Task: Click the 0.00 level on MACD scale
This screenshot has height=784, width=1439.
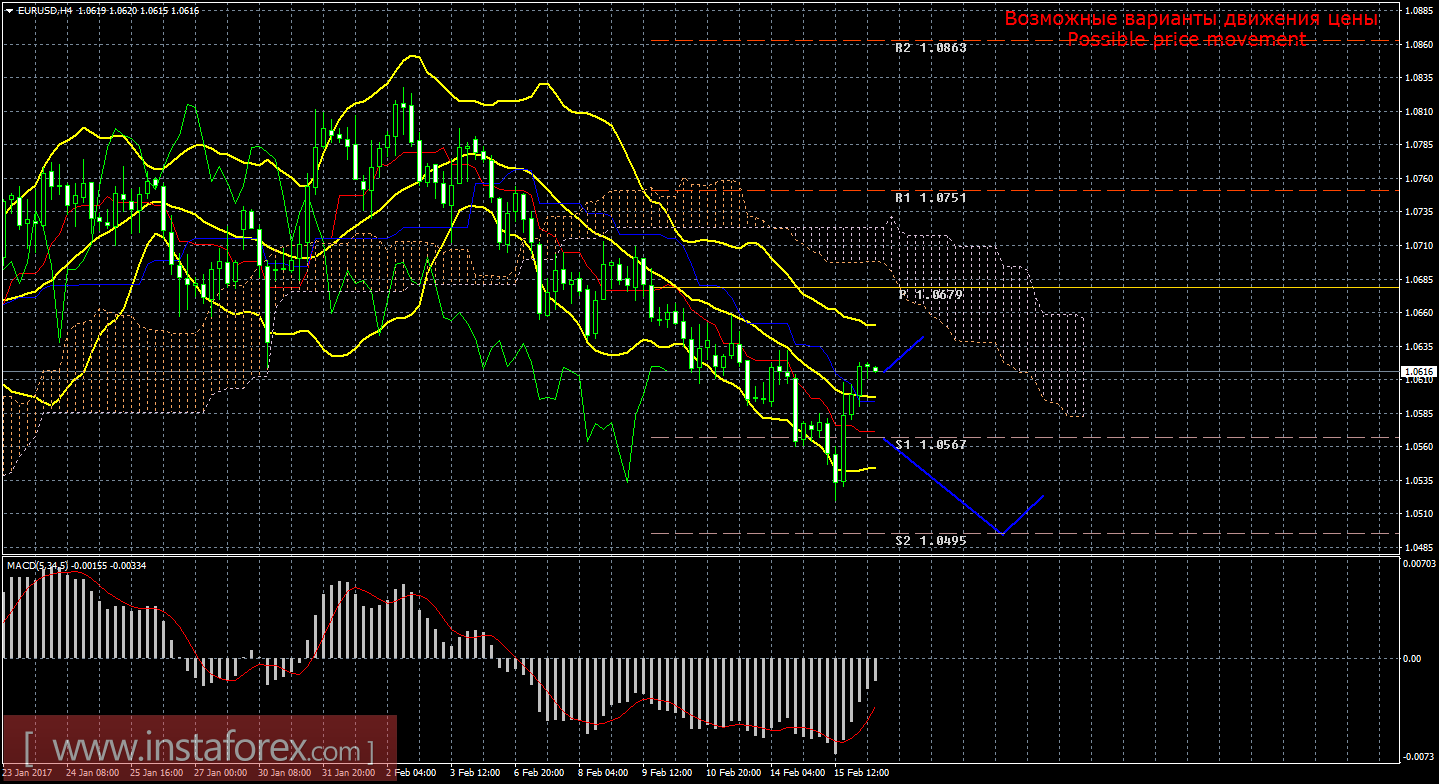Action: coord(1411,658)
